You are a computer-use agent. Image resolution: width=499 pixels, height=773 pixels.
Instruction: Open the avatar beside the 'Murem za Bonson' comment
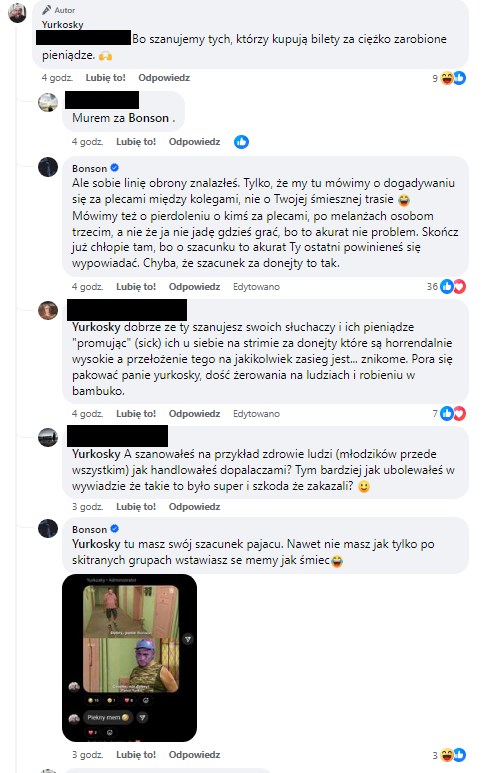coord(48,102)
